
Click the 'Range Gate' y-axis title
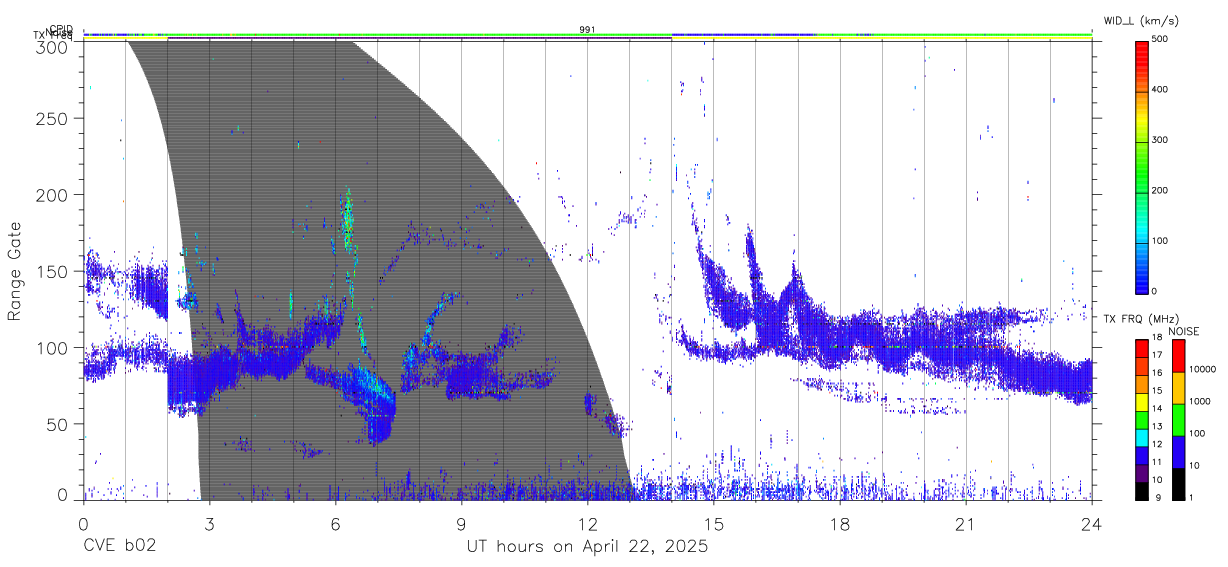point(16,272)
